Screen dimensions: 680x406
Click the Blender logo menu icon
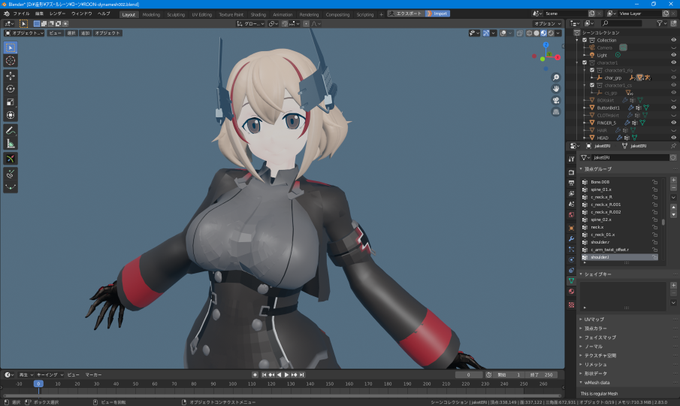[6, 14]
